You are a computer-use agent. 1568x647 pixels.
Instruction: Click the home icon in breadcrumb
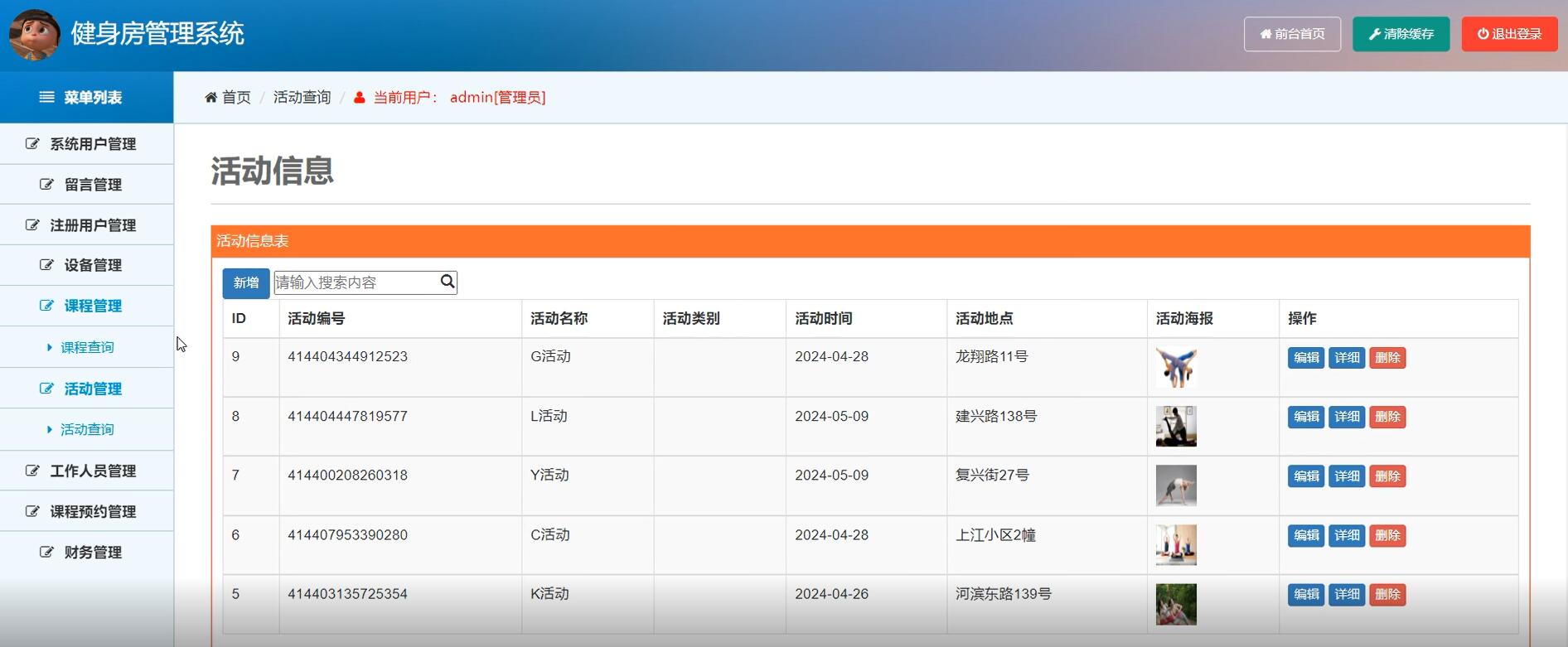(x=211, y=98)
